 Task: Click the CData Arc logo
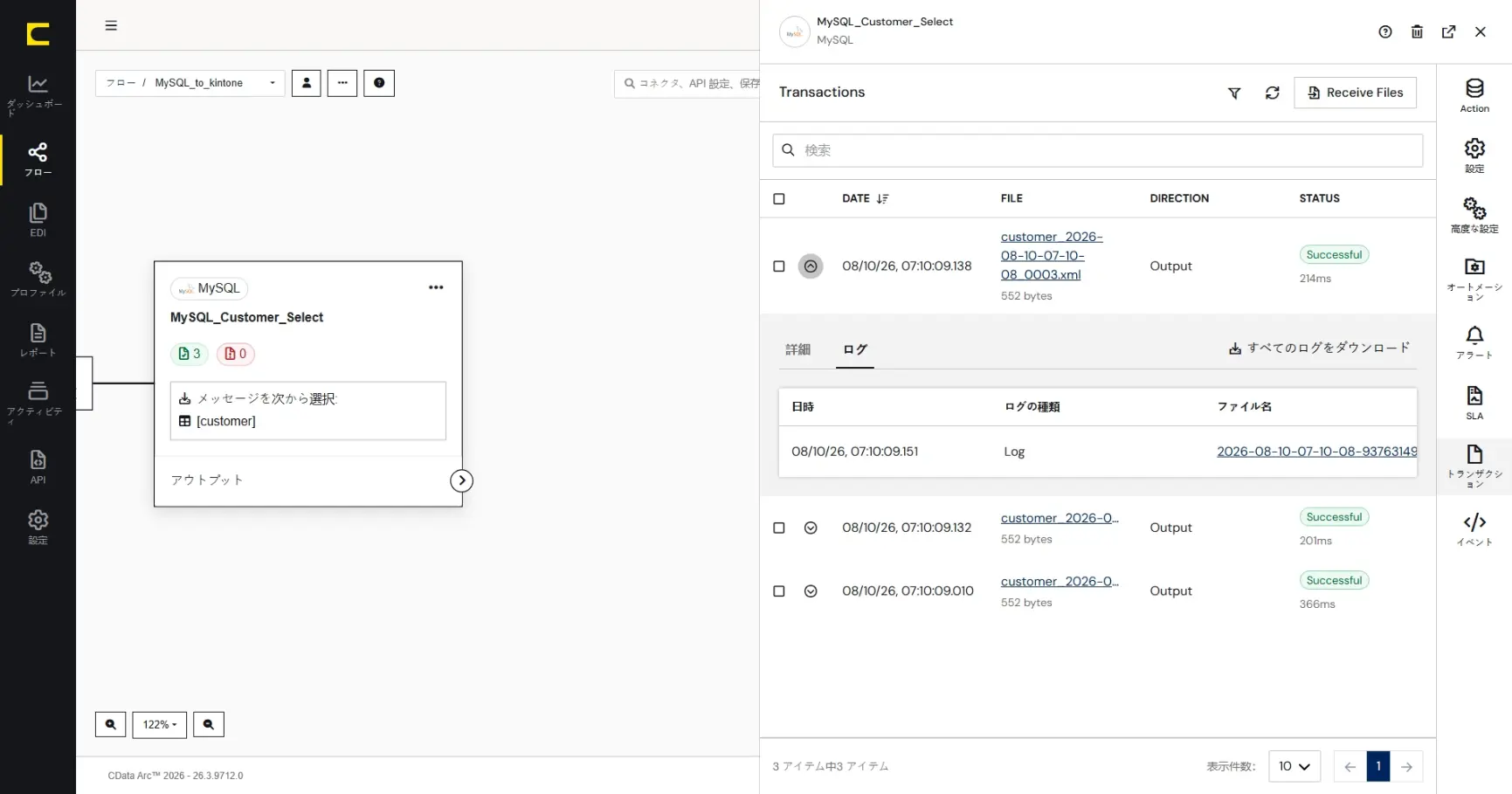coord(38,34)
